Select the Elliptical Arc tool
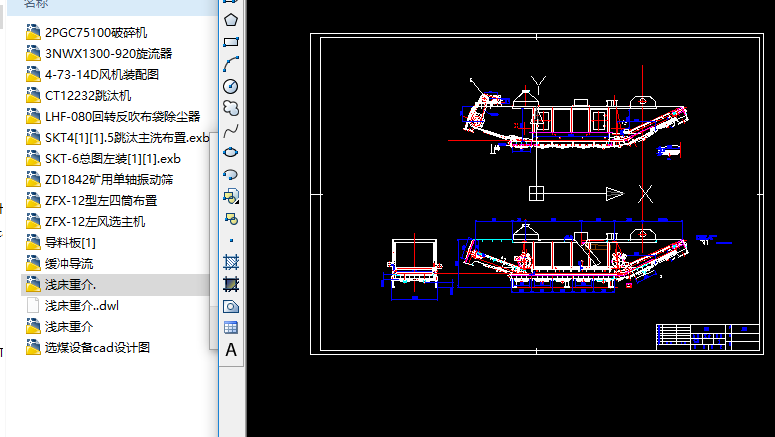 (231, 175)
